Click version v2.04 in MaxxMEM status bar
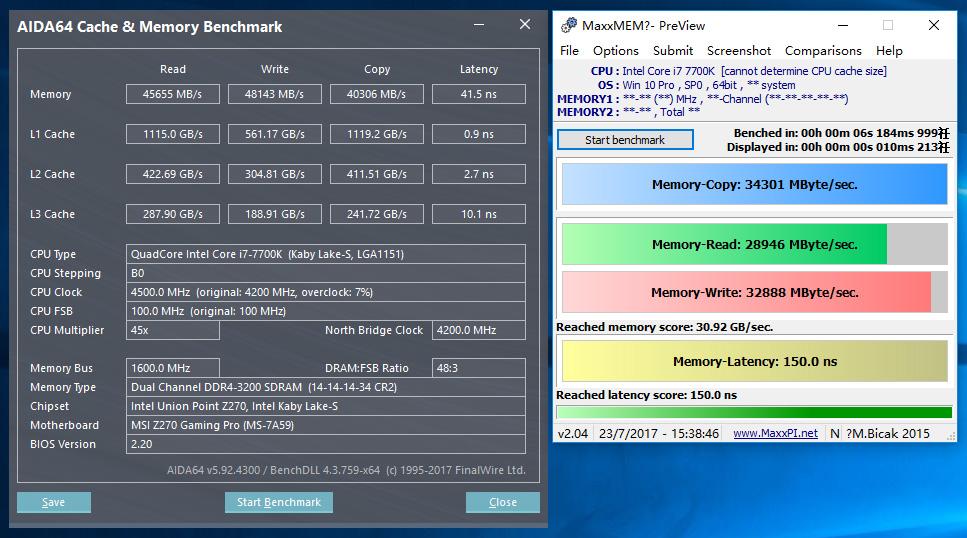This screenshot has height=538, width=967. click(573, 434)
